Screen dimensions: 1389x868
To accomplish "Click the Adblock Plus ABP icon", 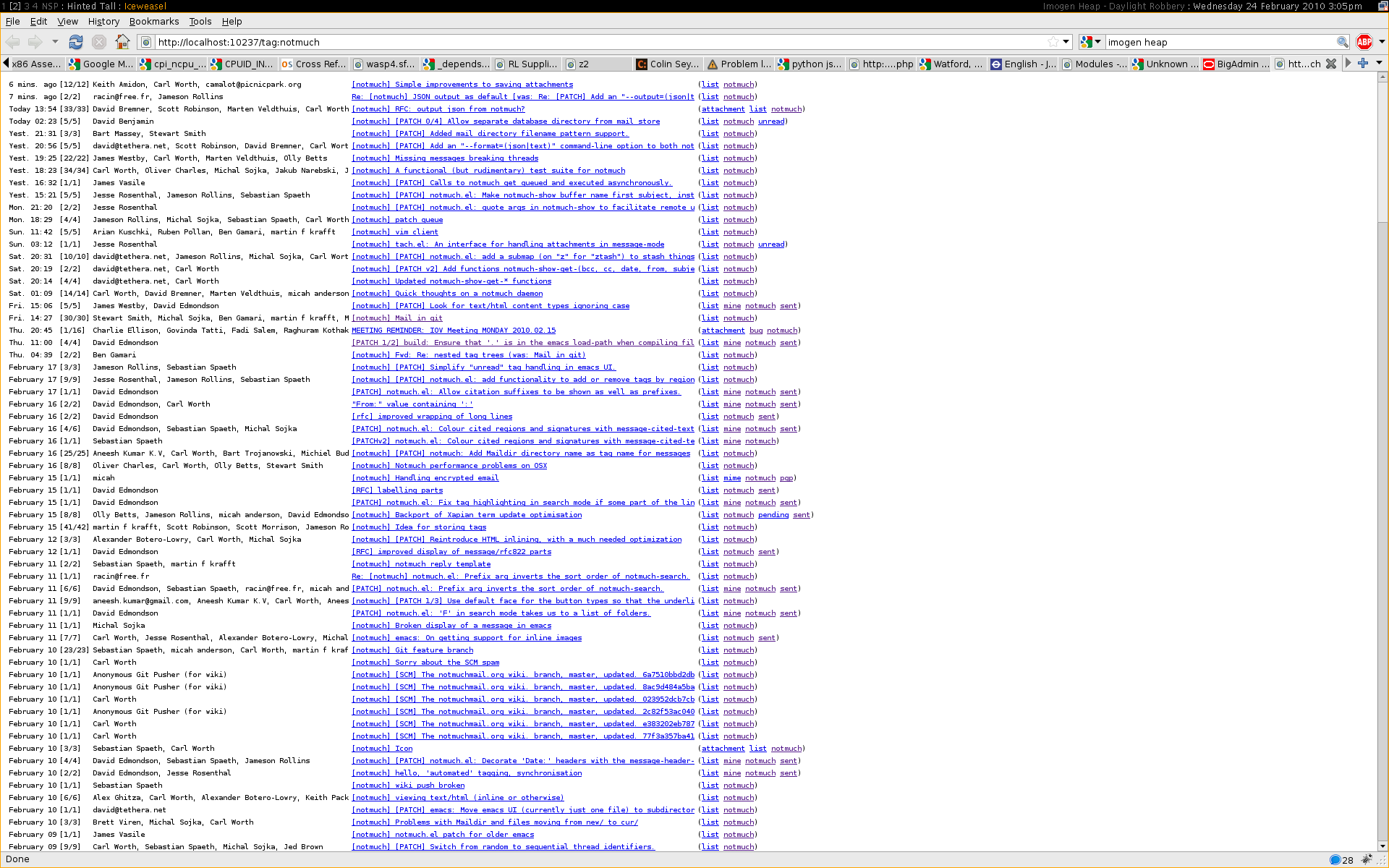I will click(1364, 42).
